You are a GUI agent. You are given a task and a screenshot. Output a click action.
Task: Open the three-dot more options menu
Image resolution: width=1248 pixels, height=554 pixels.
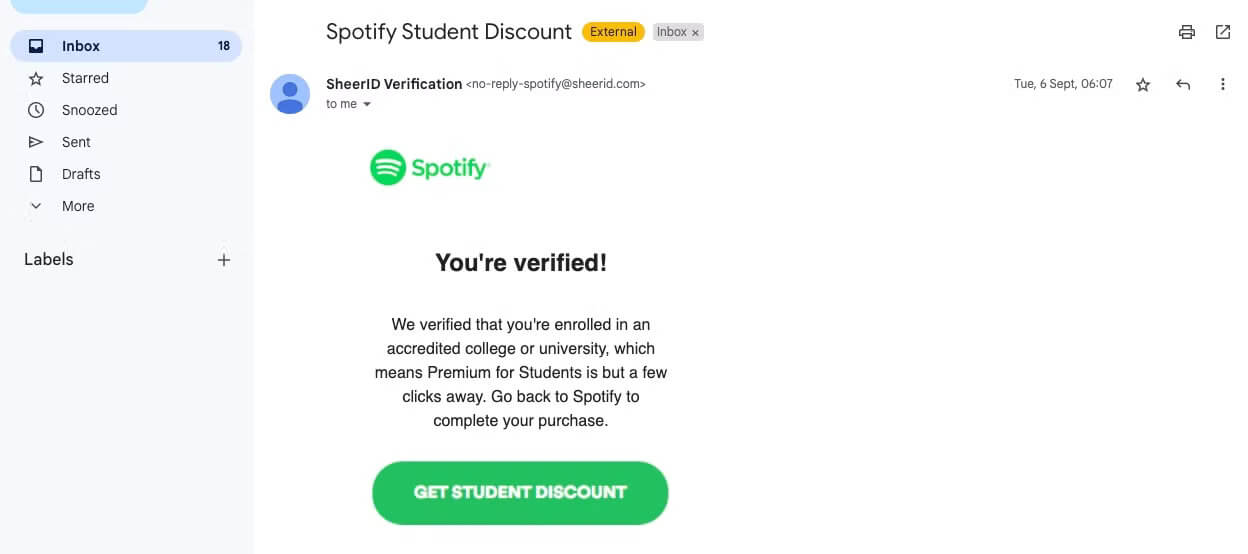pos(1222,85)
